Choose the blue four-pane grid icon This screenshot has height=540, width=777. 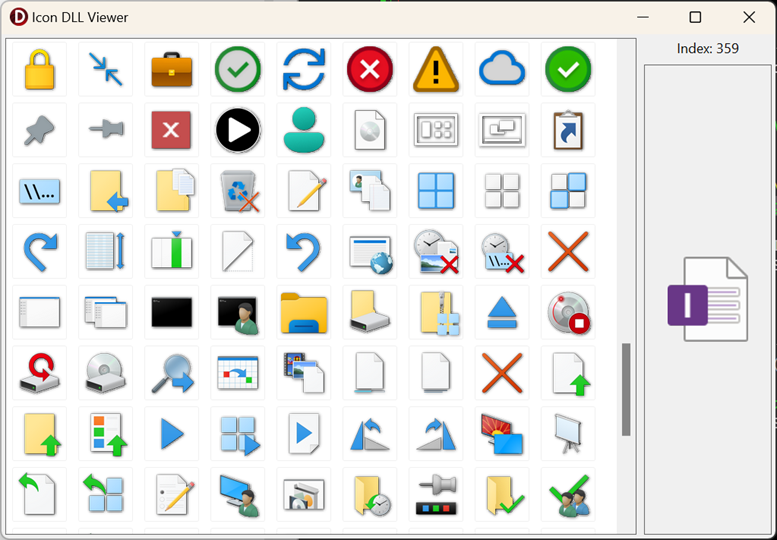pyautogui.click(x=436, y=191)
